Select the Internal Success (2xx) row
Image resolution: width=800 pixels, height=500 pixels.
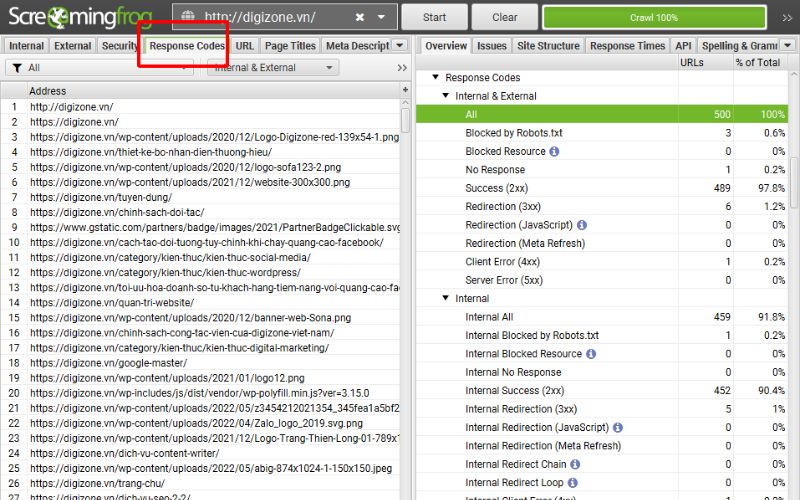602,390
